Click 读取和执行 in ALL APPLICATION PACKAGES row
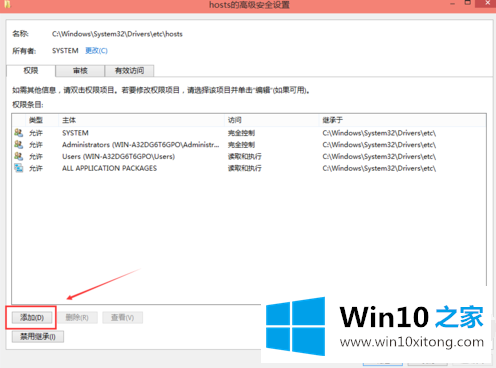This screenshot has height=368, width=496. point(245,168)
